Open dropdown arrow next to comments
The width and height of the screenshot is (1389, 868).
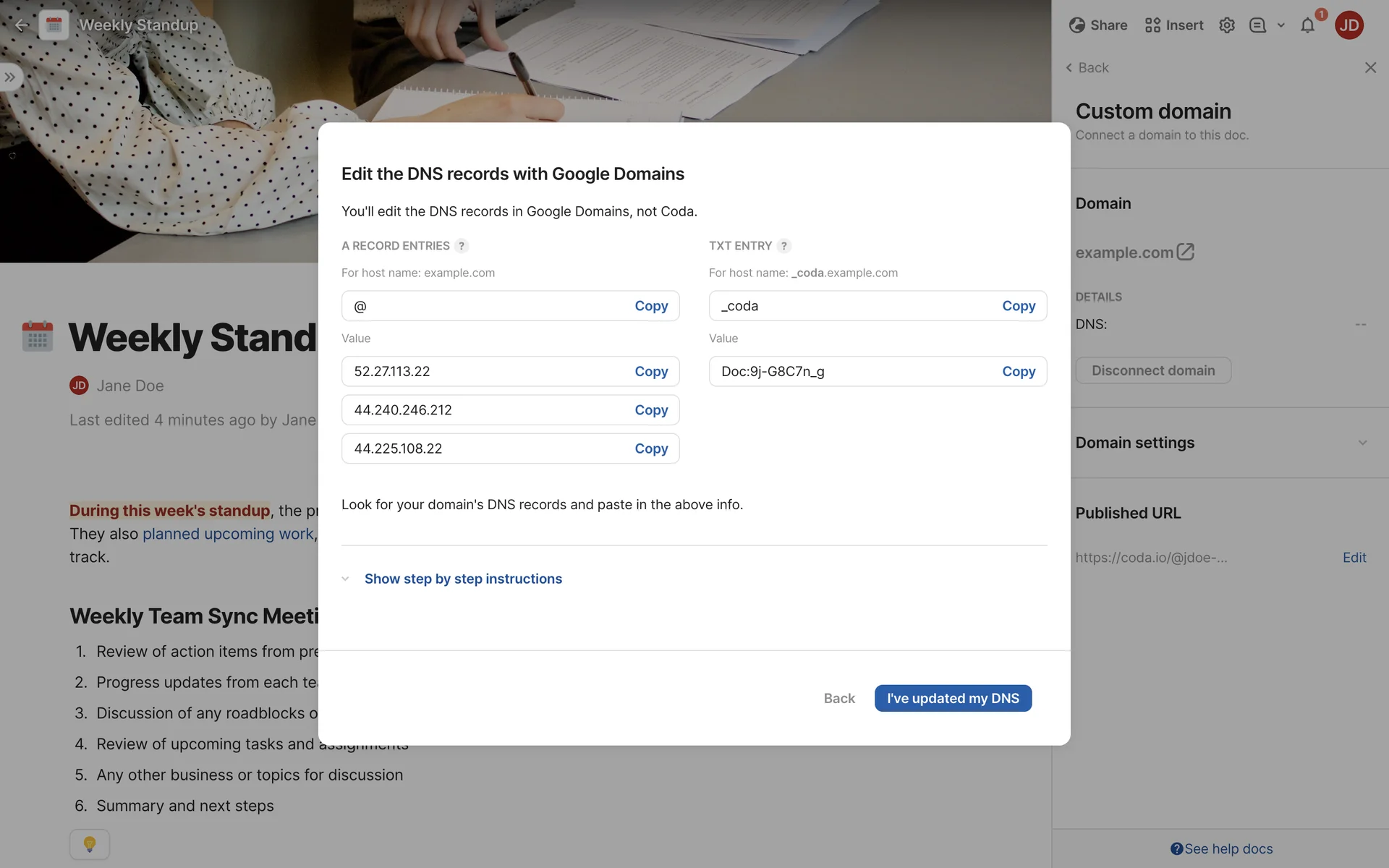[x=1281, y=25]
